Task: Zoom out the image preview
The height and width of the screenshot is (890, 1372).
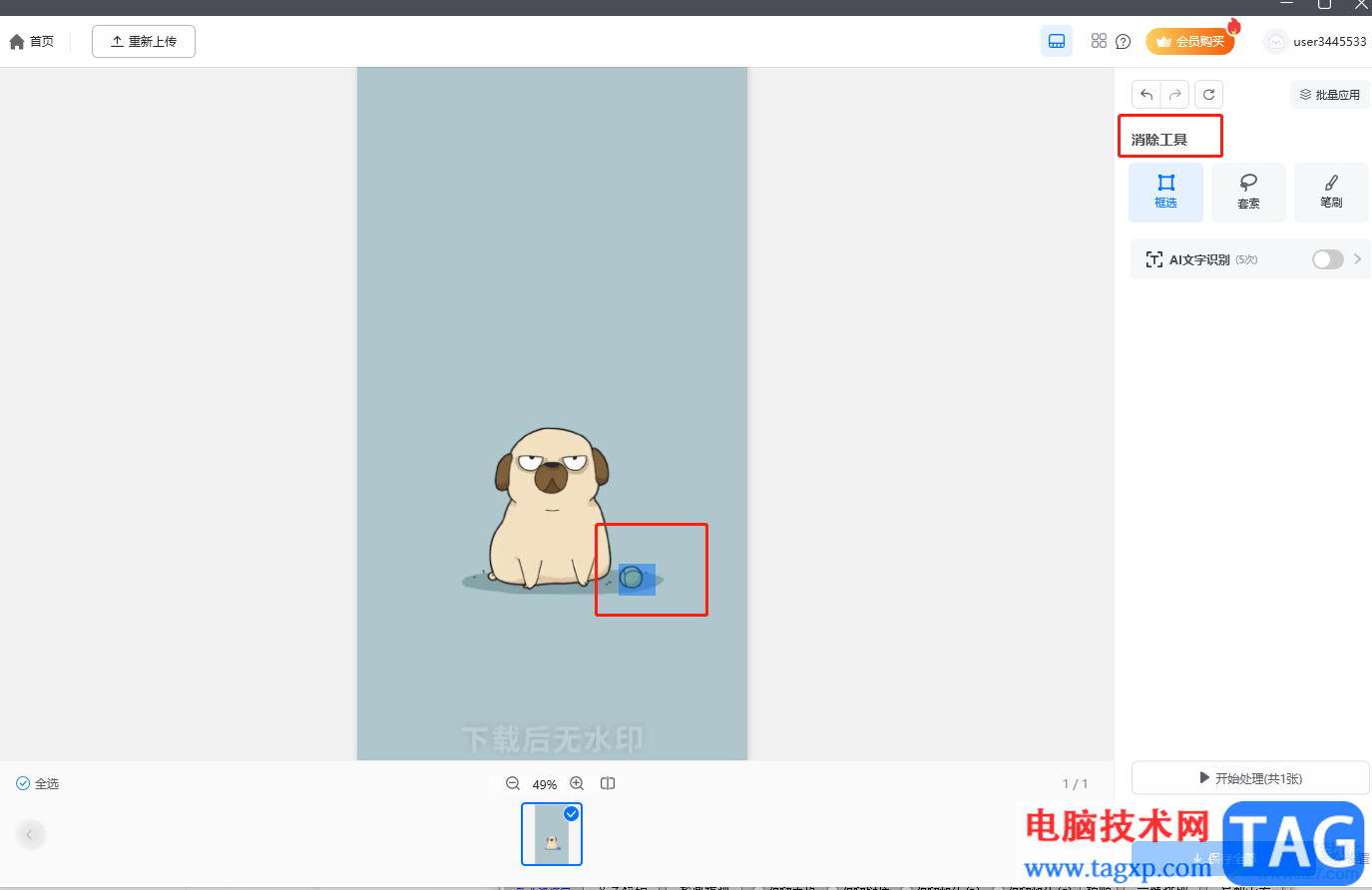Action: pyautogui.click(x=513, y=784)
